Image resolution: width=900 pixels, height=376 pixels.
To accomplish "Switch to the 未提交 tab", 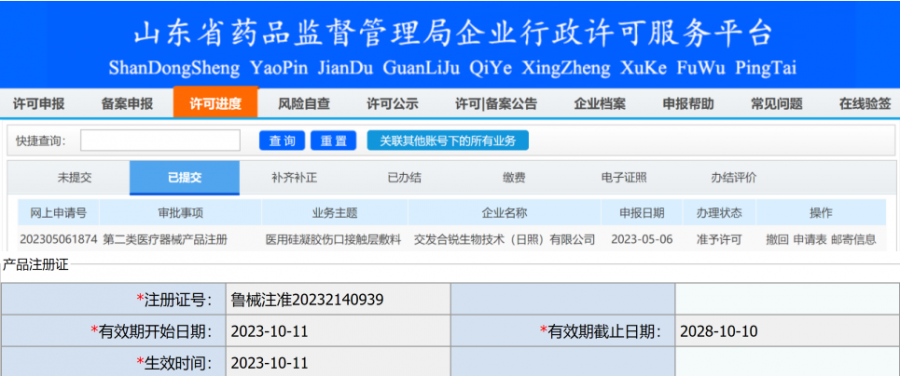I will (74, 178).
